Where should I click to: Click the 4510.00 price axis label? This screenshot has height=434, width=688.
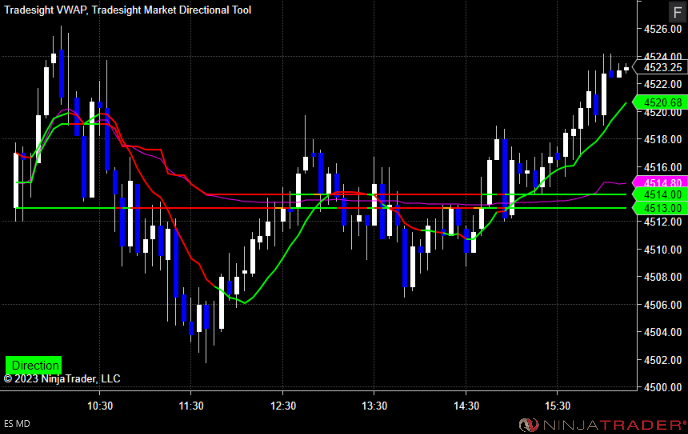pyautogui.click(x=663, y=250)
